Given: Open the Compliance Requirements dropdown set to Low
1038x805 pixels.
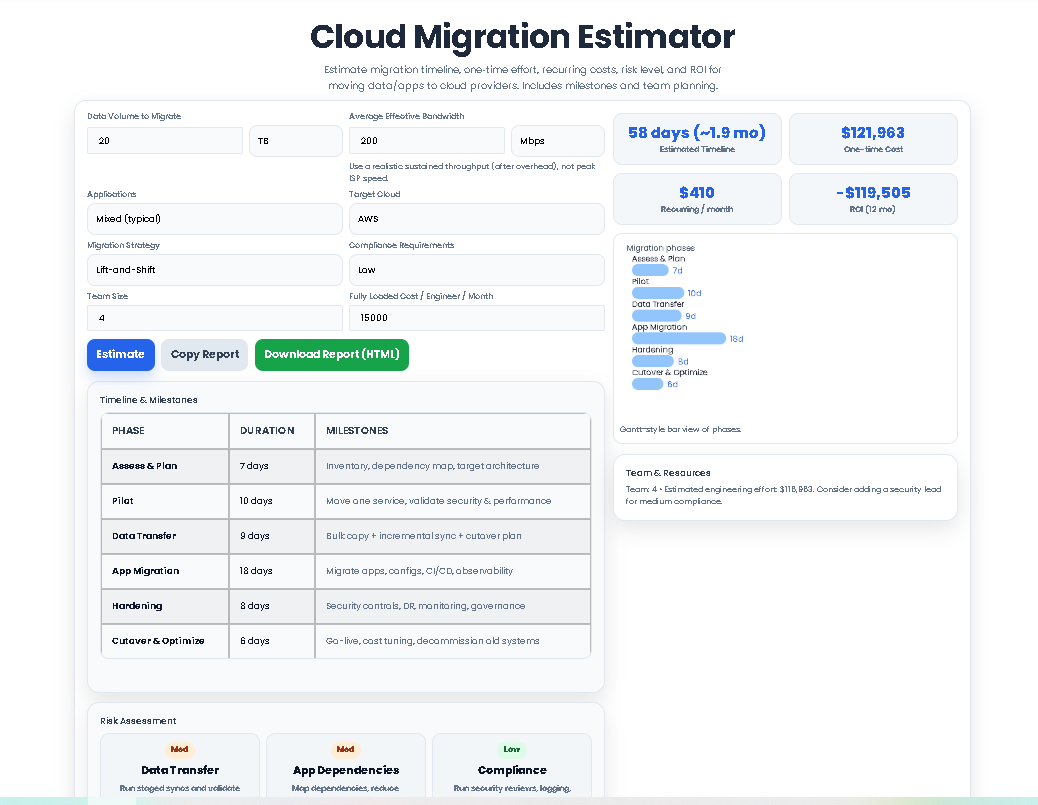Looking at the screenshot, I should click(x=476, y=269).
